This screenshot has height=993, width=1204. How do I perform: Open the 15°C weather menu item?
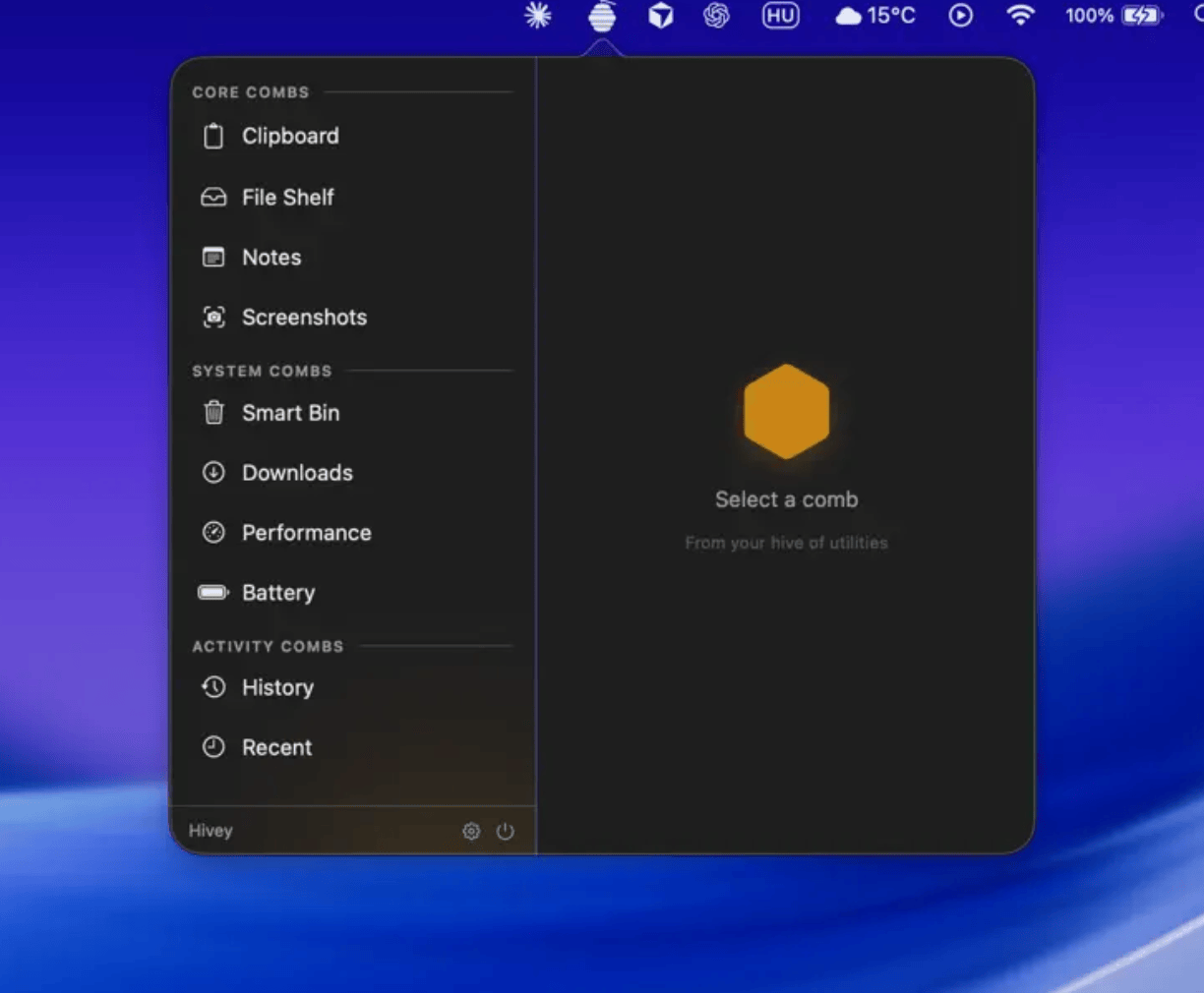click(x=874, y=15)
